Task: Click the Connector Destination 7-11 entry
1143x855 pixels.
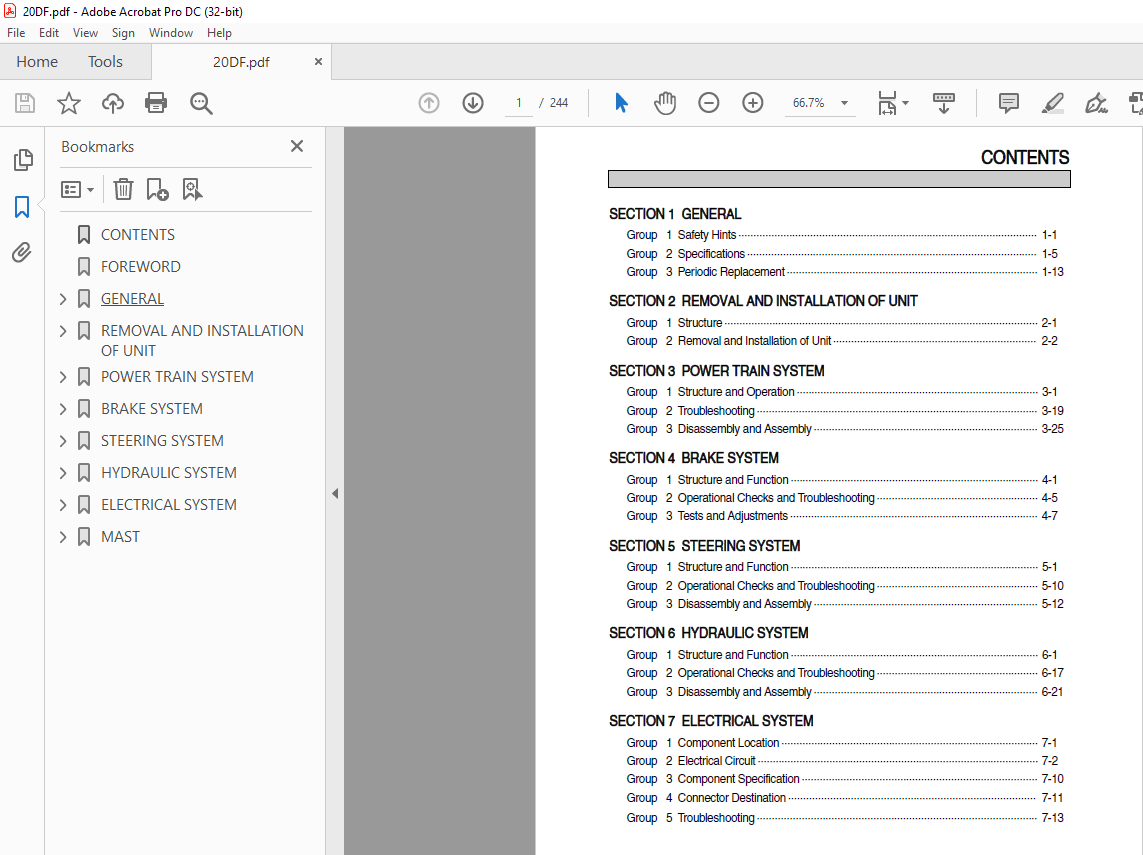Action: tap(845, 797)
